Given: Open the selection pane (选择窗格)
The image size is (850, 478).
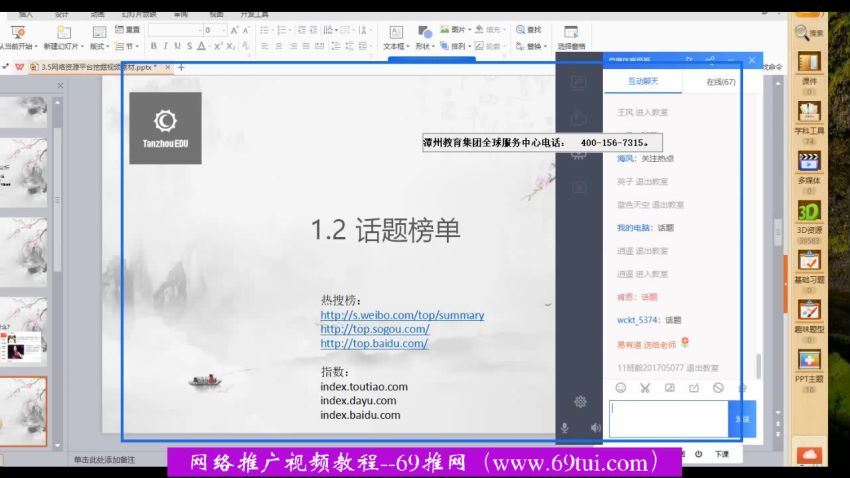Looking at the screenshot, I should click(571, 37).
